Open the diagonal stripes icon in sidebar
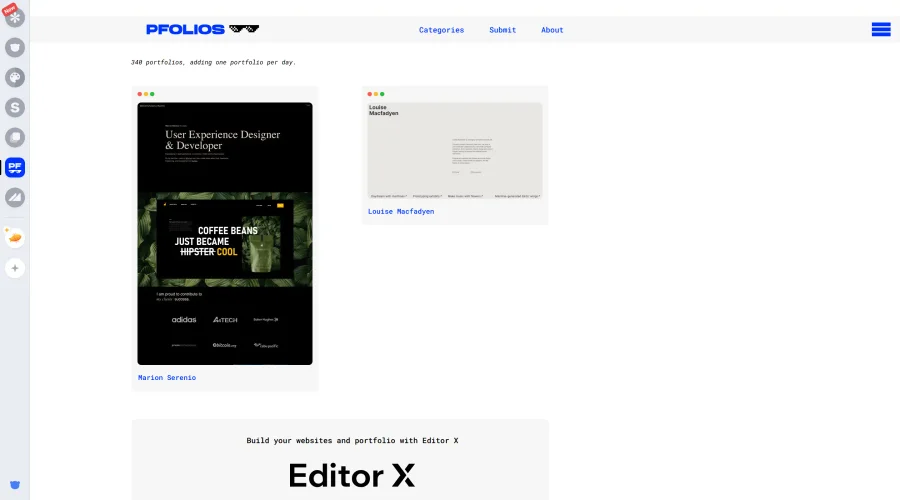Image resolution: width=900 pixels, height=500 pixels. 15,197
